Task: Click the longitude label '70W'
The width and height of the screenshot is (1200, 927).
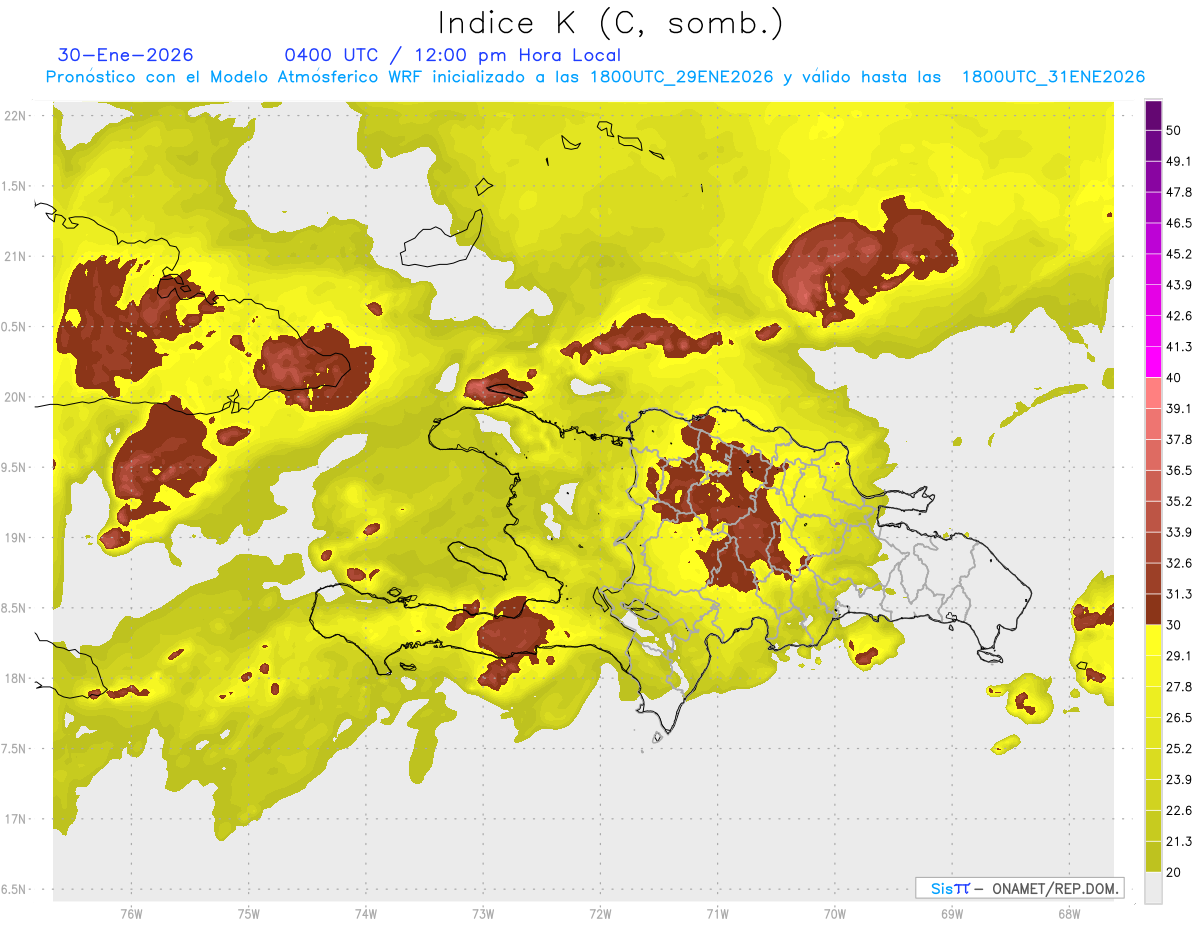Action: [835, 914]
